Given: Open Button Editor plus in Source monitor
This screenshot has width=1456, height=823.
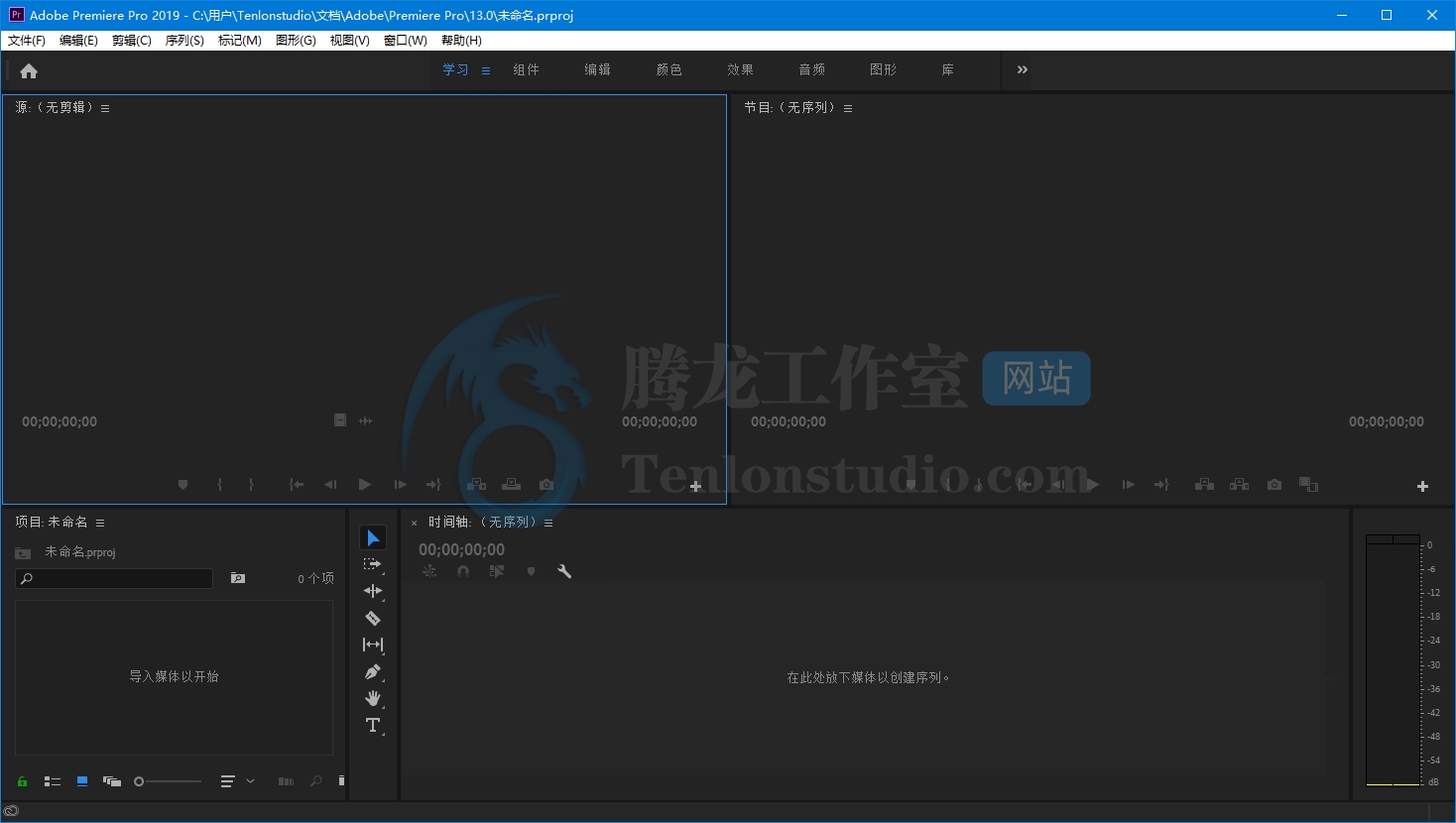Looking at the screenshot, I should point(695,486).
